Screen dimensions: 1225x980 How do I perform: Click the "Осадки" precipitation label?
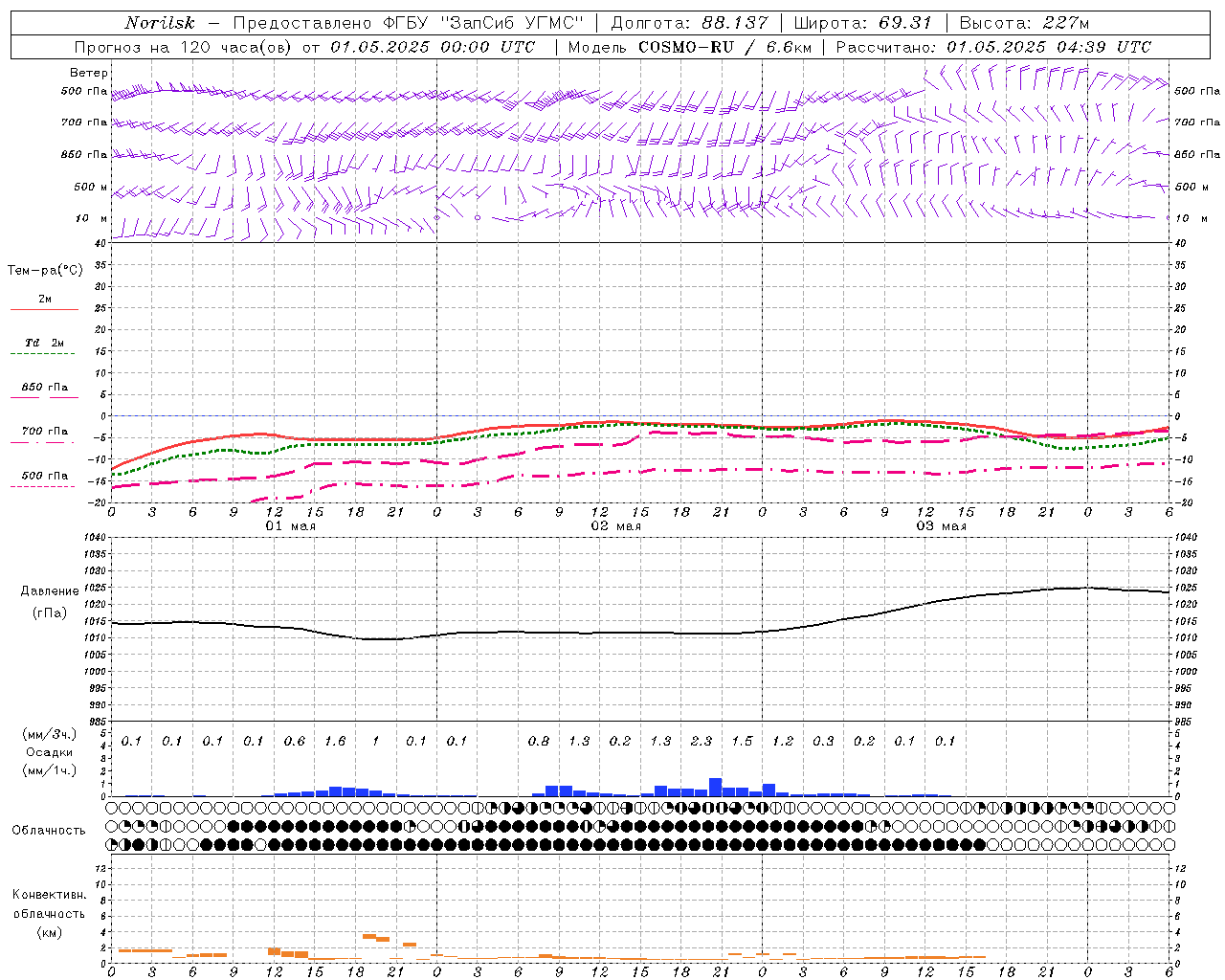point(50,752)
